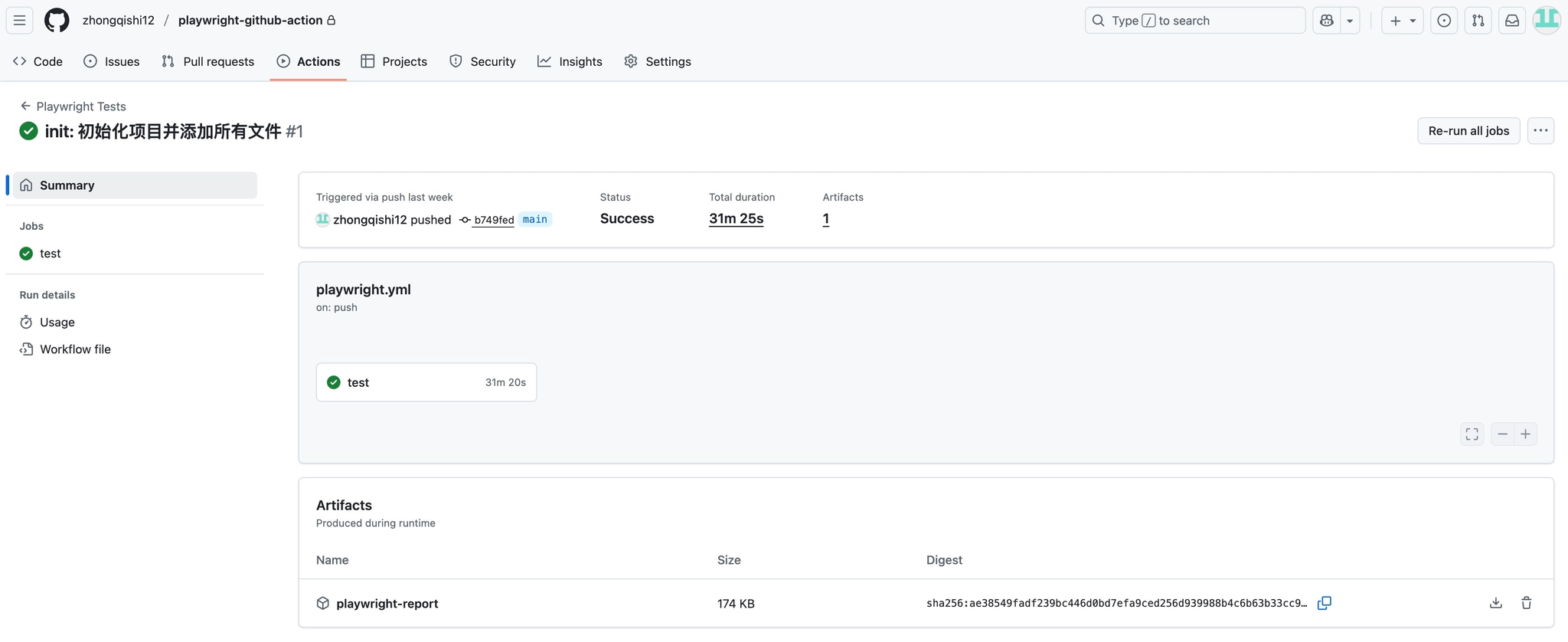Image resolution: width=1568 pixels, height=642 pixels.
Task: Click Re-run all jobs button
Action: tap(1468, 131)
